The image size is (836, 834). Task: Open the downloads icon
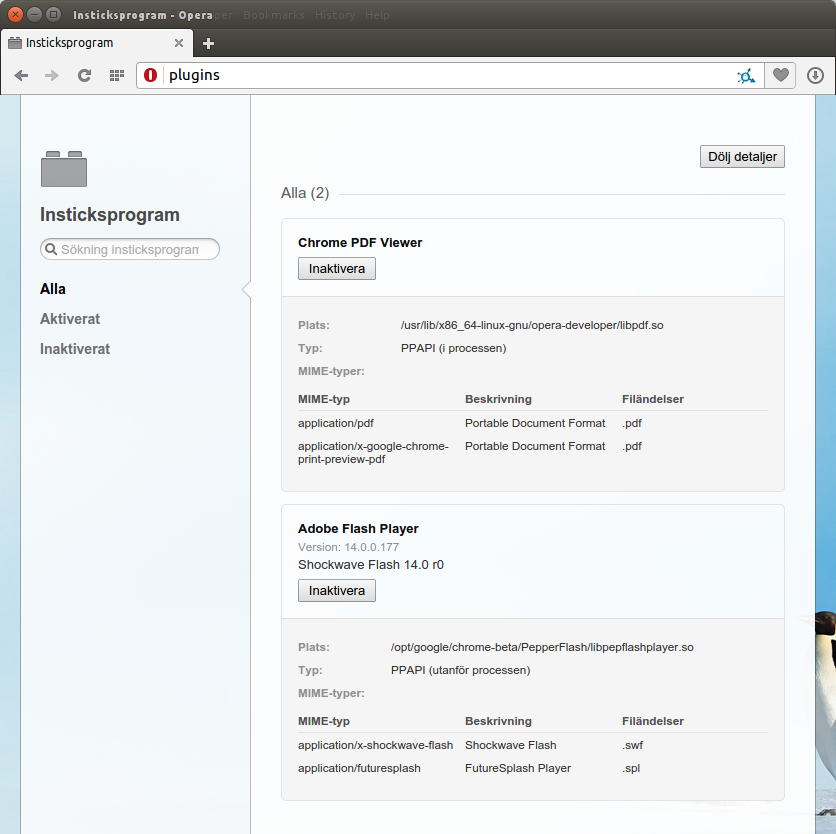tap(815, 76)
